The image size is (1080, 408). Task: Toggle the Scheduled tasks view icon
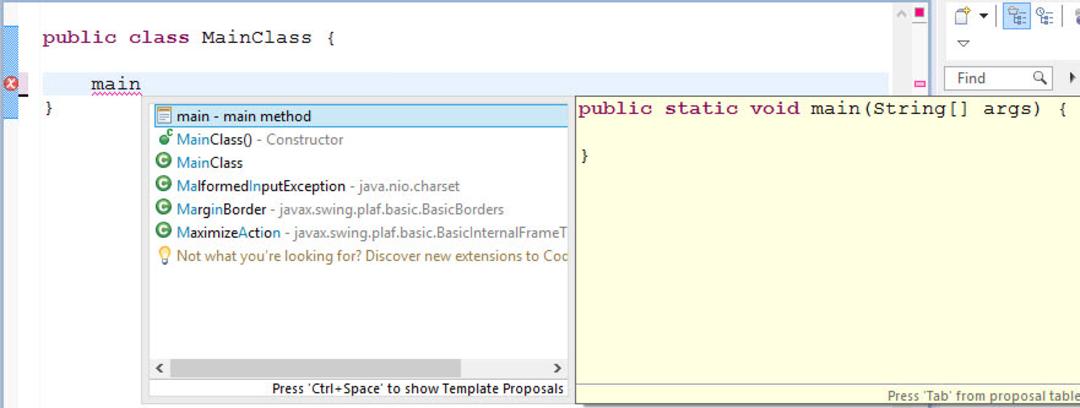pos(1045,16)
